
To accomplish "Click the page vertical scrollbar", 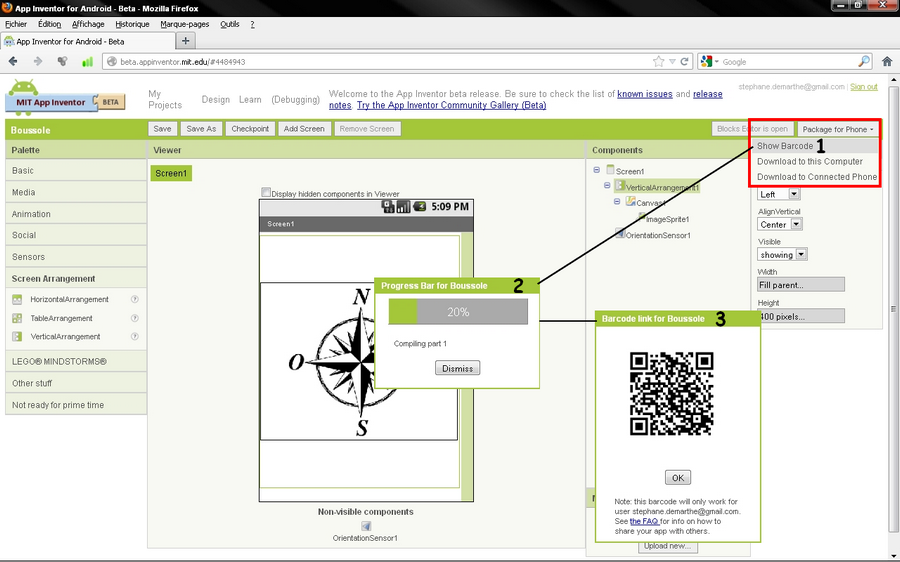I will pos(893,310).
